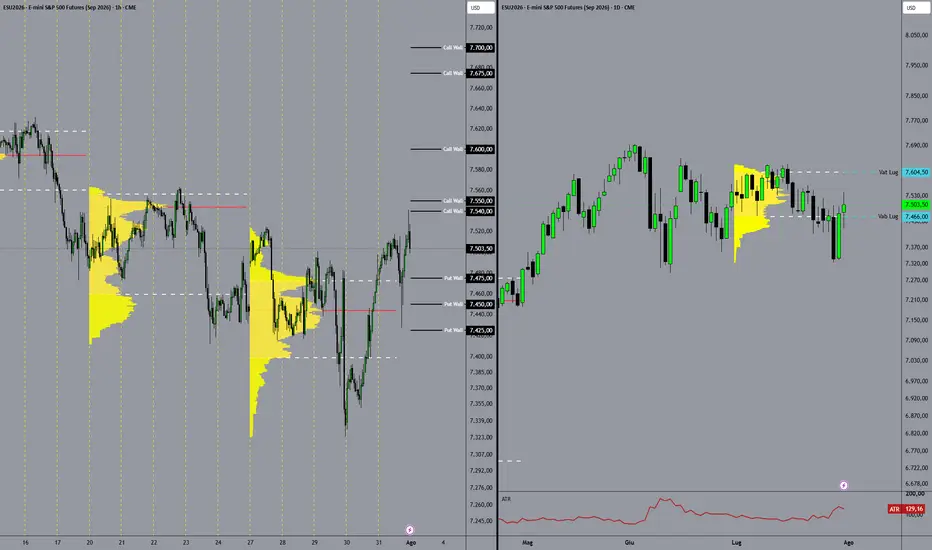
Task: Click Mag on the daily time axis
Action: [527, 542]
